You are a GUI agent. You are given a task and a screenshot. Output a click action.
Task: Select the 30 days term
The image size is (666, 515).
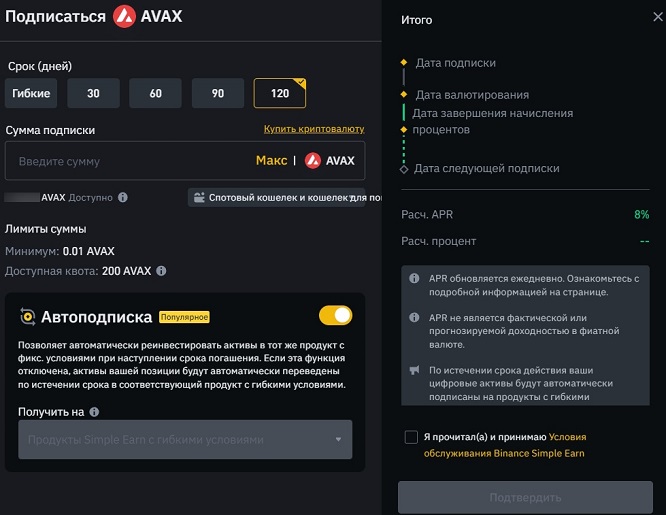click(x=93, y=94)
